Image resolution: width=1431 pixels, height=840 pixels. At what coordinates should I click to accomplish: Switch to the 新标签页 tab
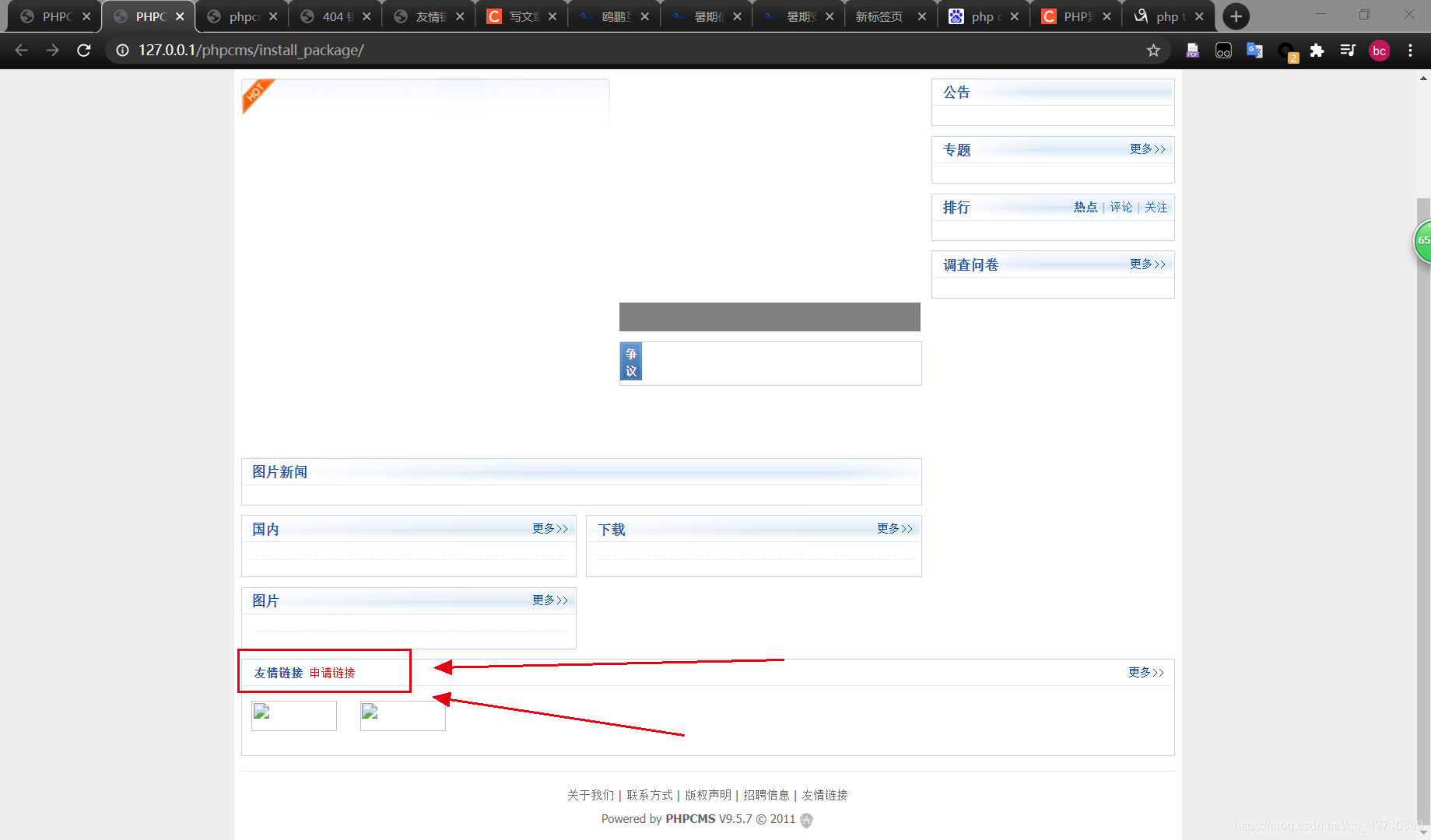[x=890, y=16]
